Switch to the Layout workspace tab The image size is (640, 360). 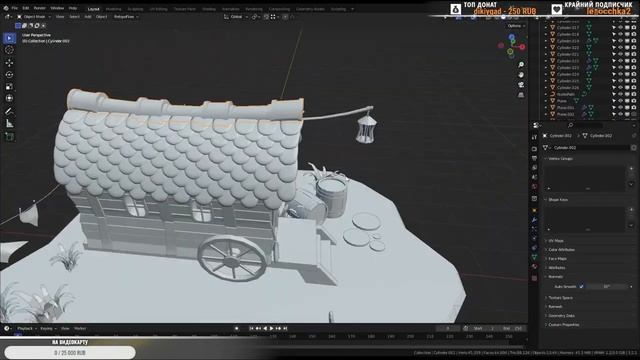[93, 9]
